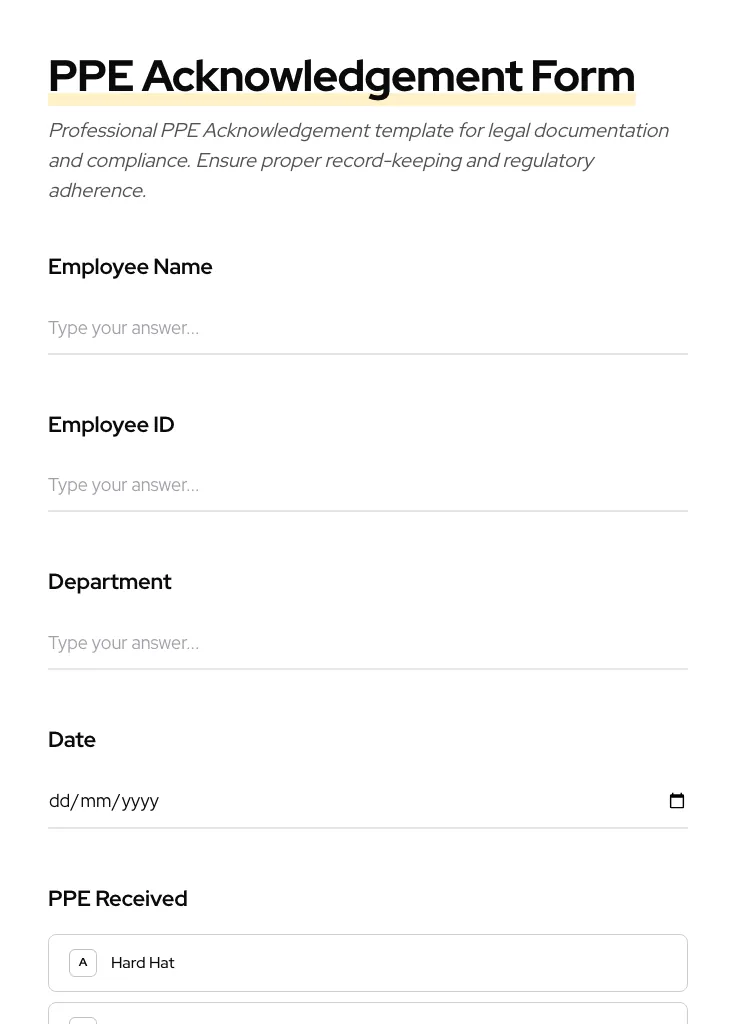The image size is (736, 1024).
Task: Click the dd/mm/yyyy date field
Action: [x=300, y=800]
